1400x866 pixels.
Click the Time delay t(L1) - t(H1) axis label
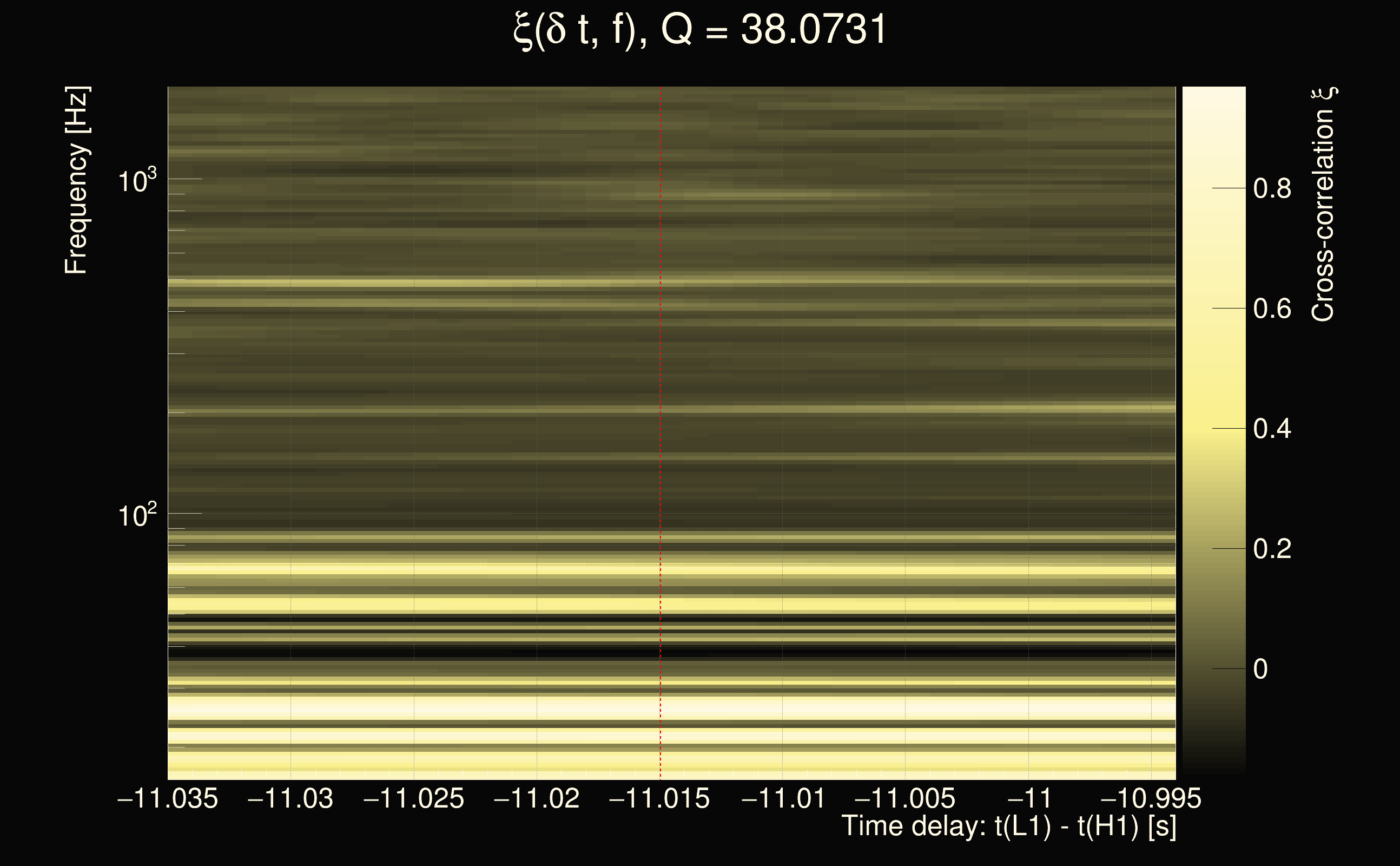[1008, 826]
